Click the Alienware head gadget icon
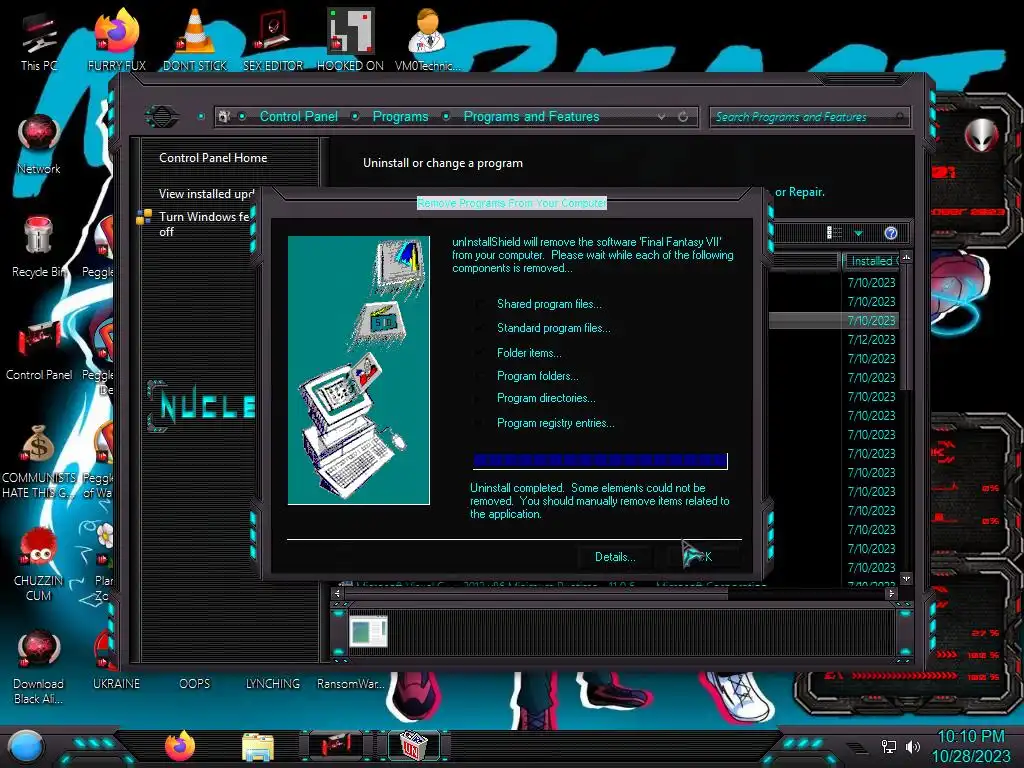The width and height of the screenshot is (1024, 768). (x=982, y=135)
